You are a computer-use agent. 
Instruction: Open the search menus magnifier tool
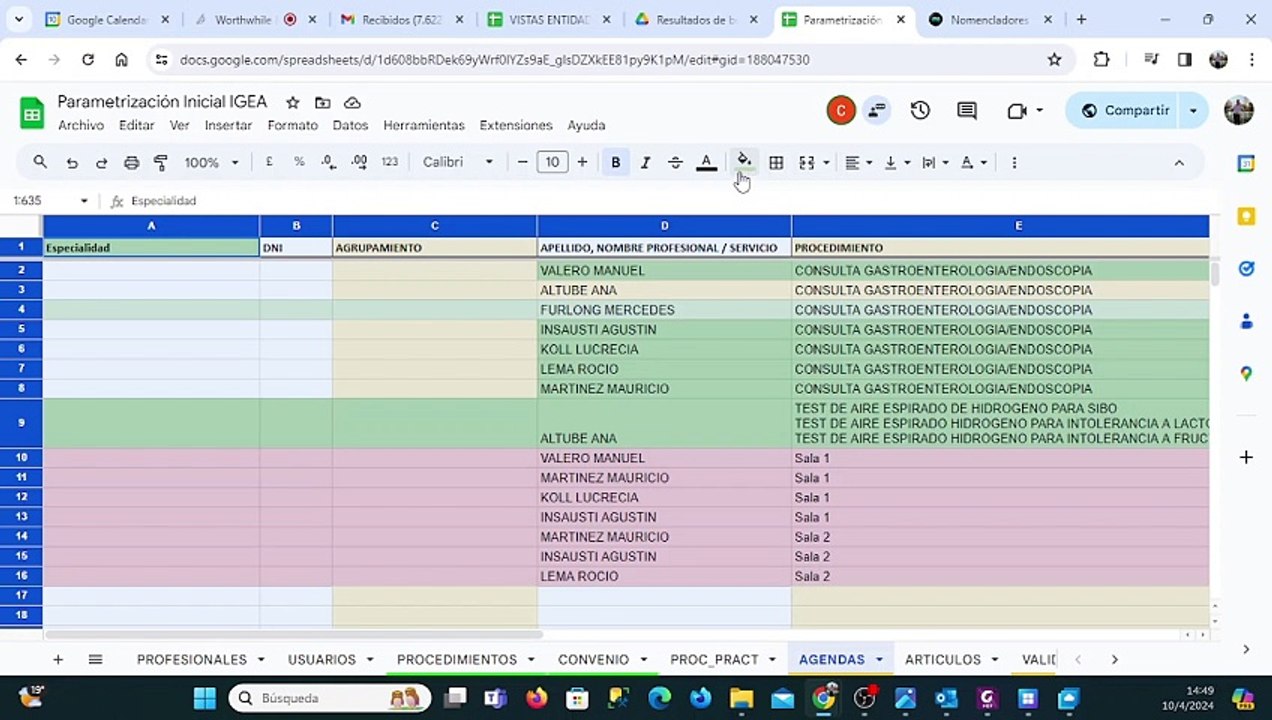click(x=40, y=162)
